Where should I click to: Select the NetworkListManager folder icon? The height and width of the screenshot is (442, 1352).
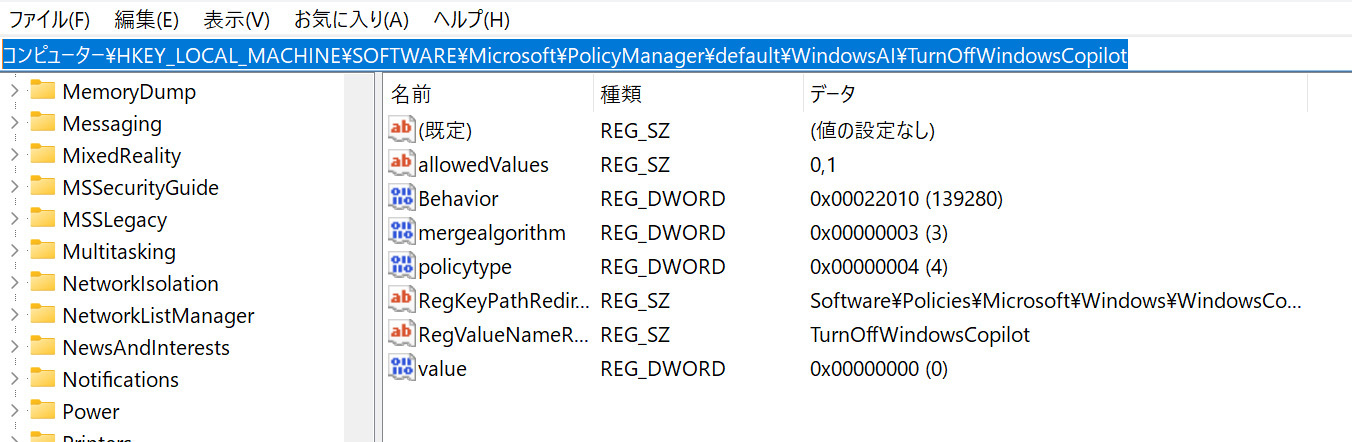pos(42,315)
